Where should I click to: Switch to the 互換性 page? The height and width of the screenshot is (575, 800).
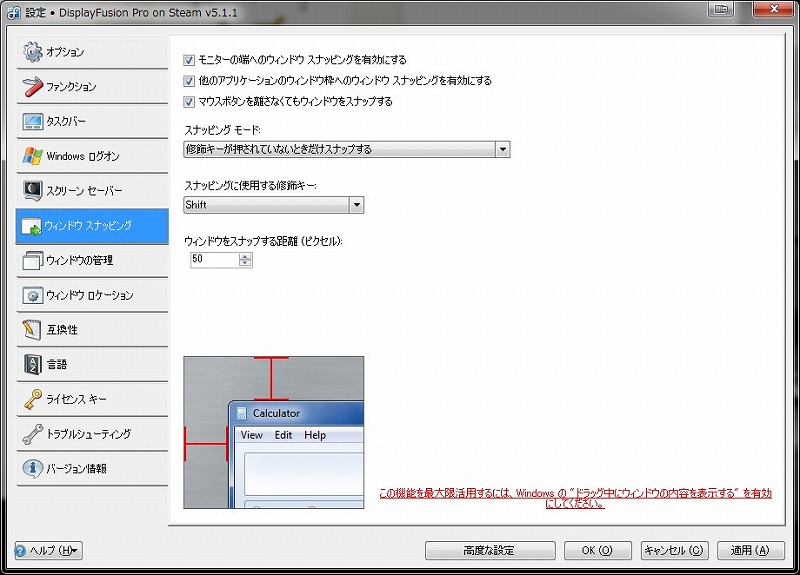(x=92, y=330)
